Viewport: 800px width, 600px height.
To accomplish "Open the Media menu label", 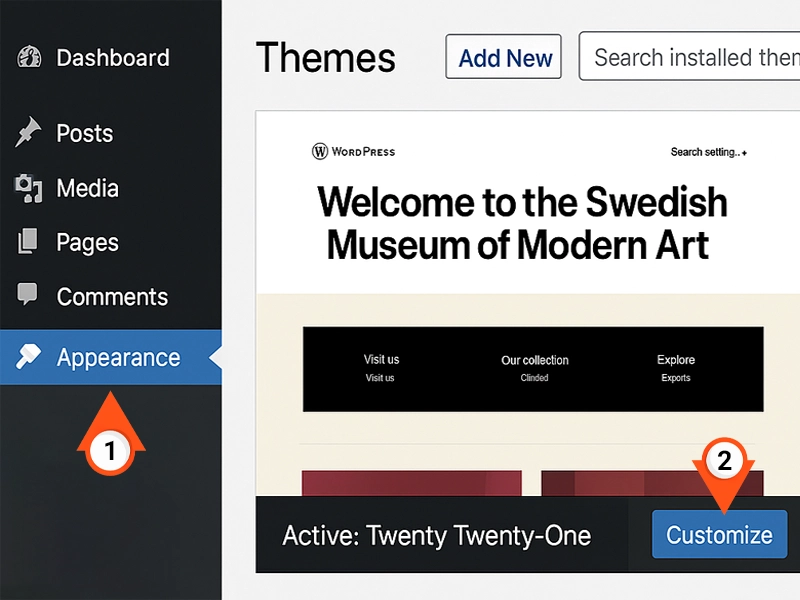I will pos(88,188).
